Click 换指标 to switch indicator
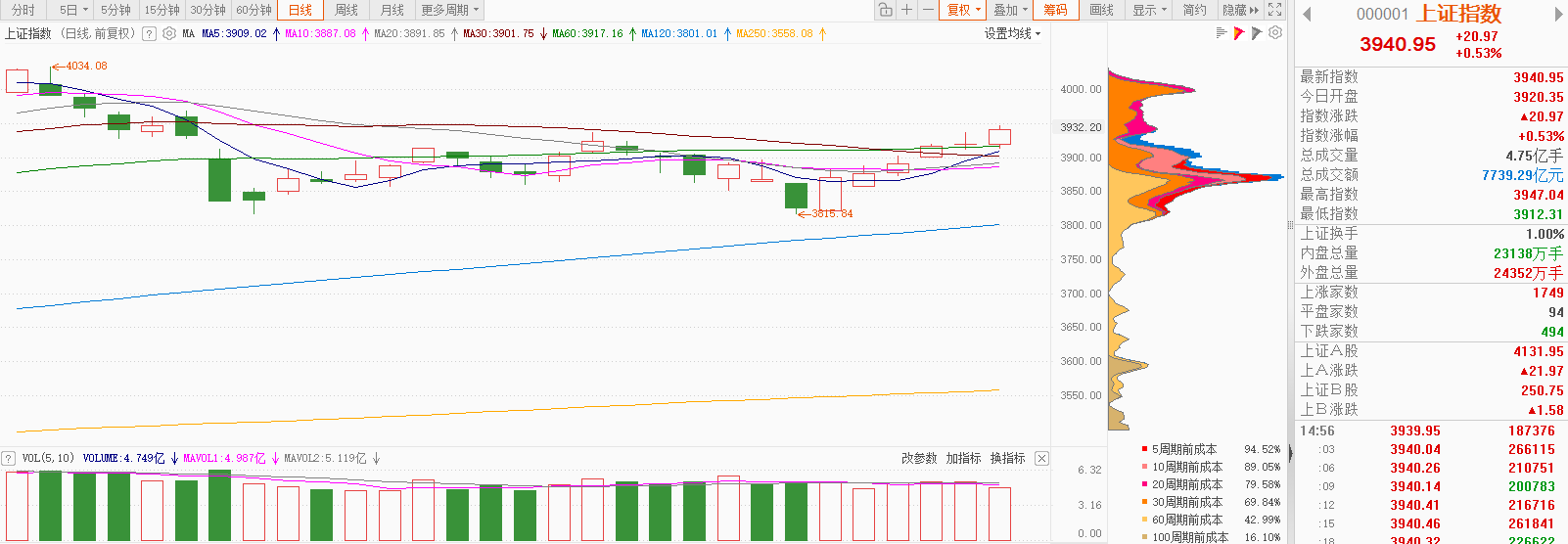Image resolution: width=1568 pixels, height=544 pixels. pyautogui.click(x=1007, y=458)
